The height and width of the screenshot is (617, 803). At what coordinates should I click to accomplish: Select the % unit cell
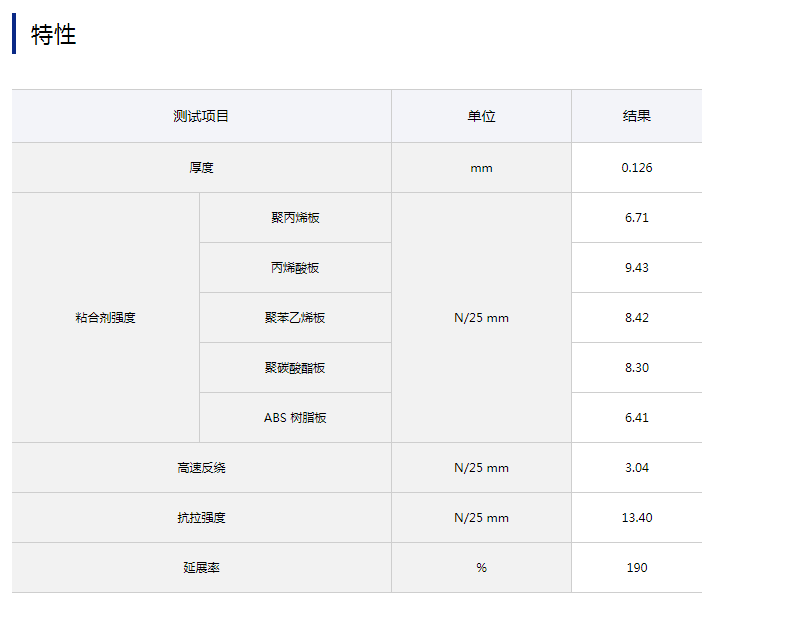pos(481,568)
